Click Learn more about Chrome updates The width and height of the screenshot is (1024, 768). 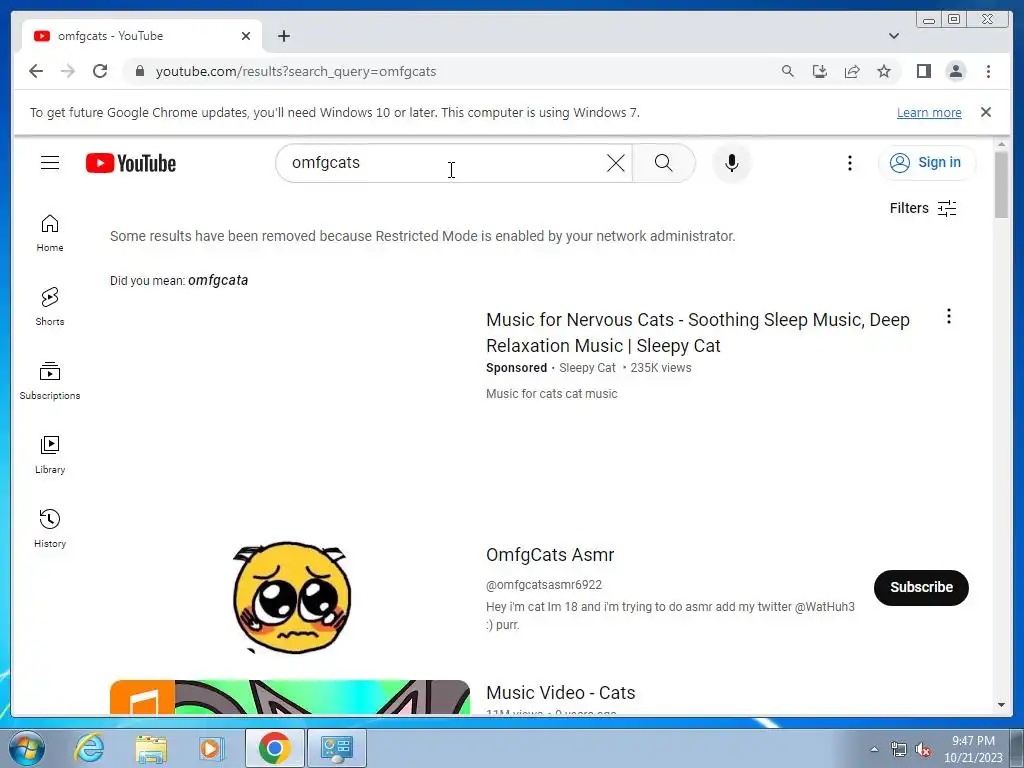pos(929,112)
